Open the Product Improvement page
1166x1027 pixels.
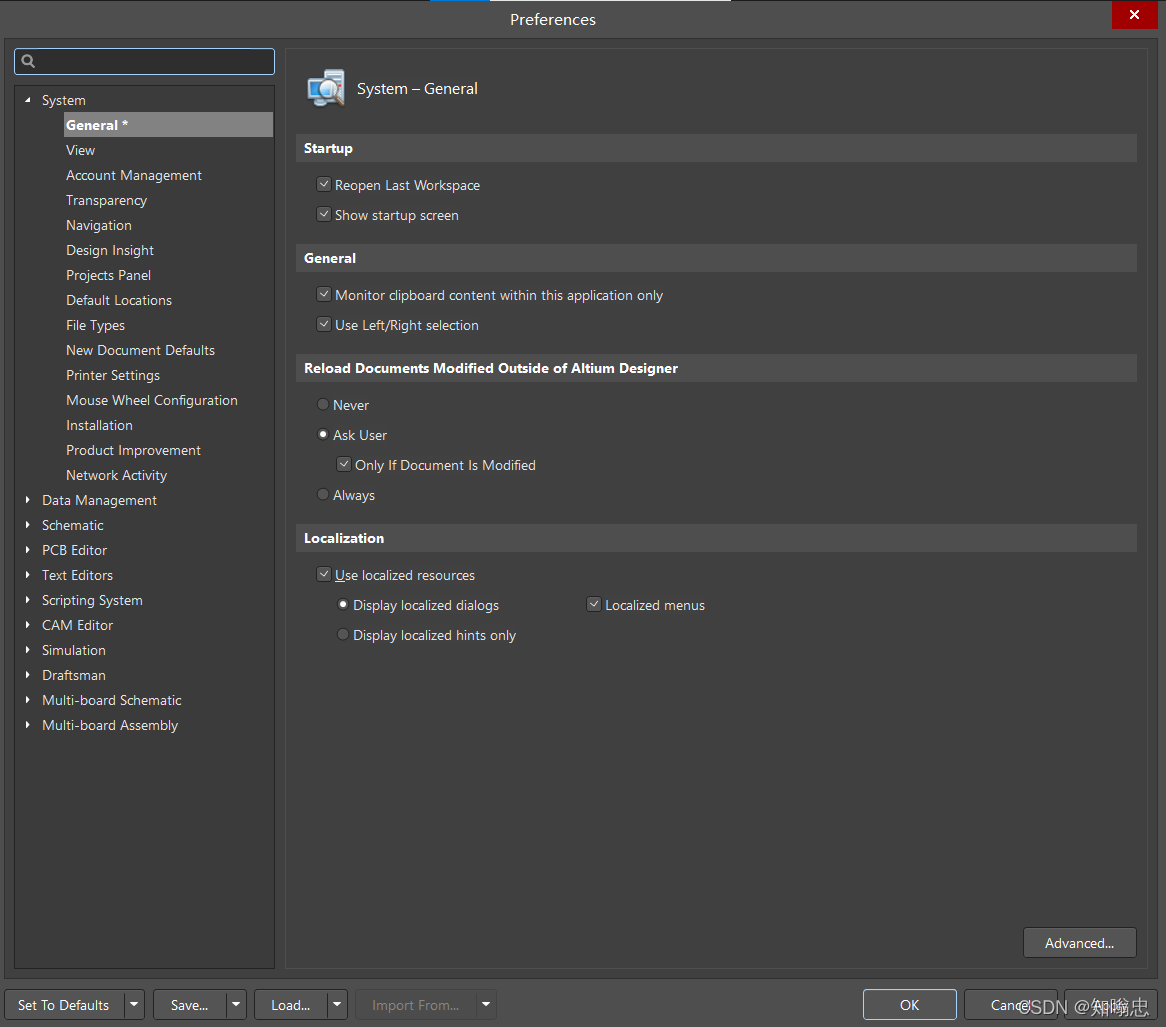click(134, 450)
